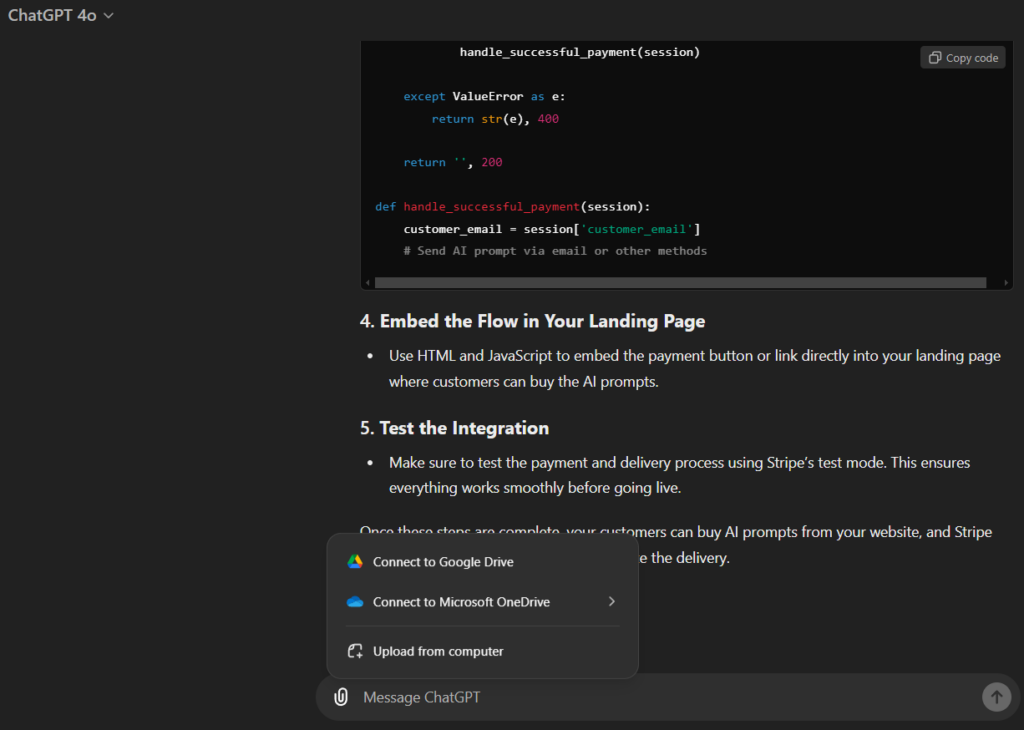Screen dimensions: 1024x730
Task: Click the indented 'handle_successful_payment(session)' call at top
Action: tap(579, 52)
